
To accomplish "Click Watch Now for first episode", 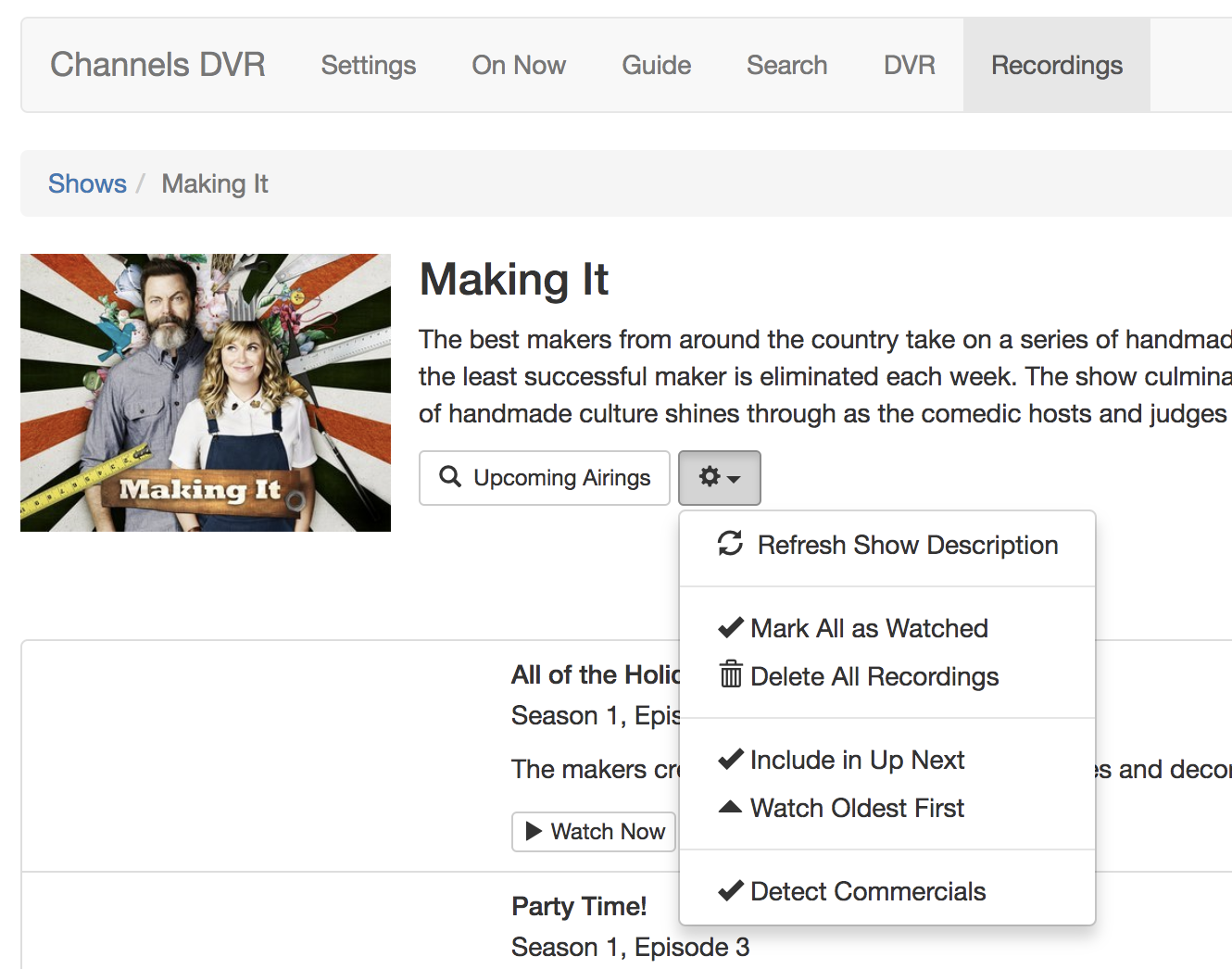I will (x=594, y=832).
